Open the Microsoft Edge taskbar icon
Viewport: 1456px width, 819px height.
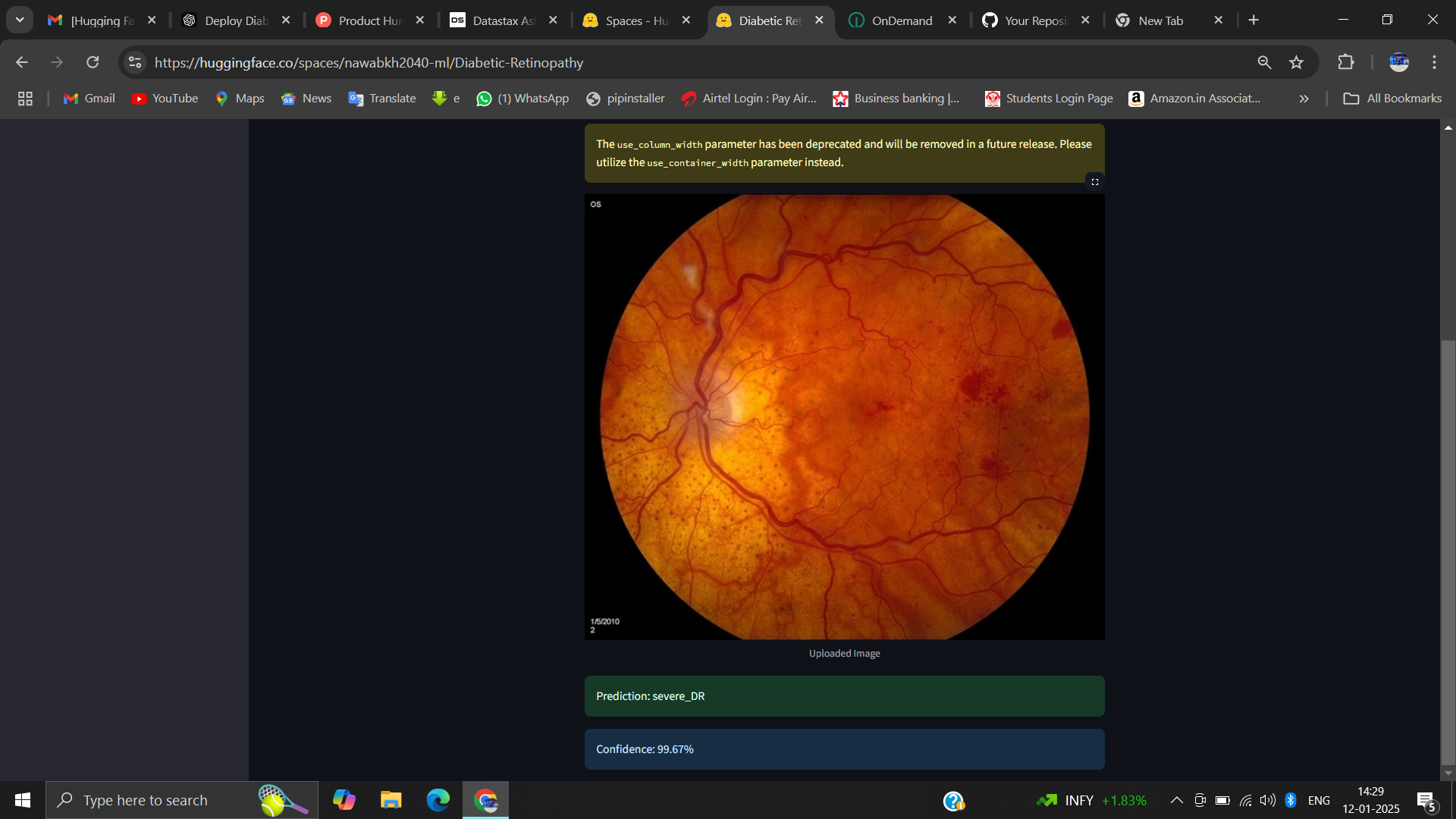coord(438,800)
